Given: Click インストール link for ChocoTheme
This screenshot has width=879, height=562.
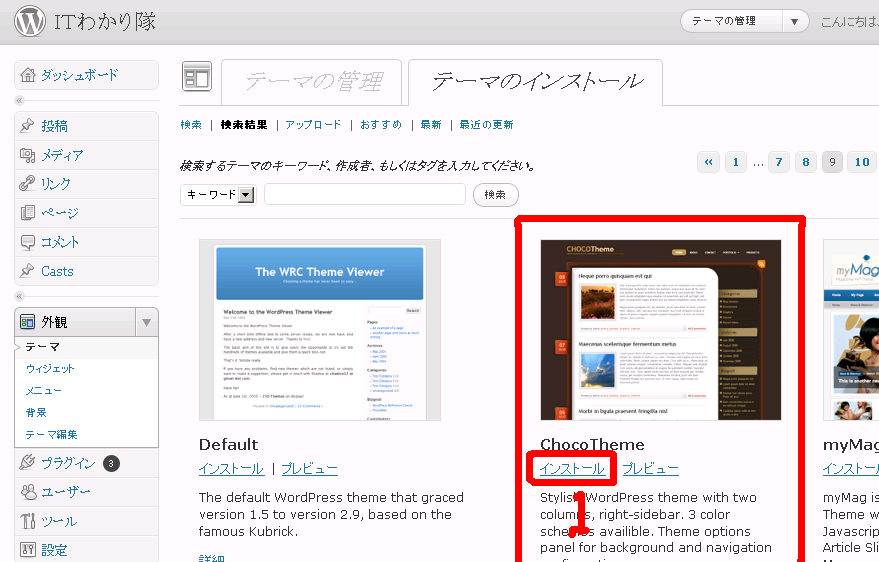Looking at the screenshot, I should tap(572, 469).
